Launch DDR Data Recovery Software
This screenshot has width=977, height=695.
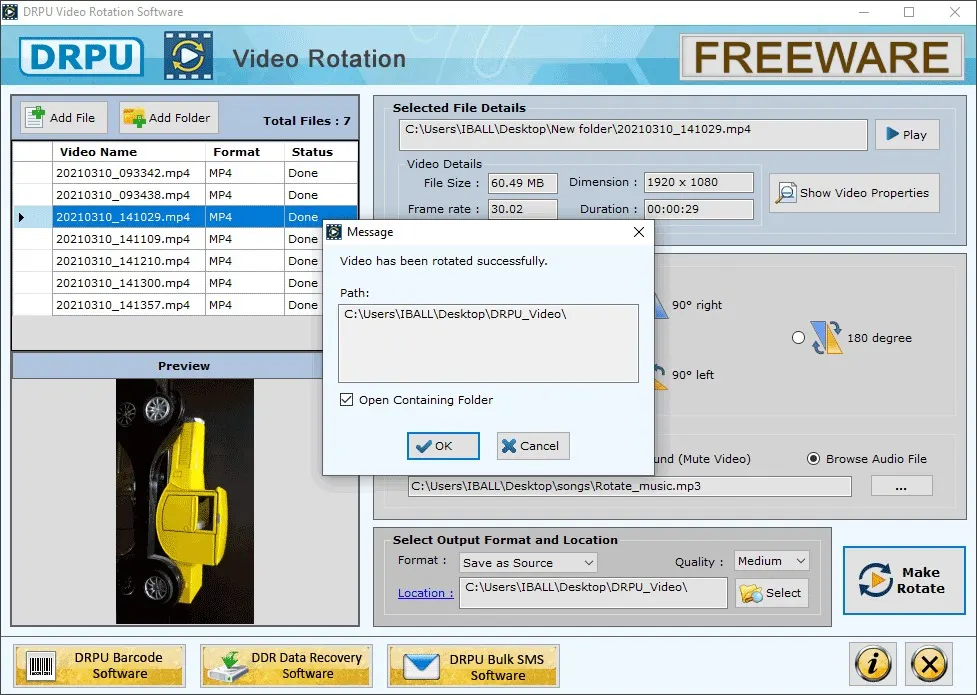pyautogui.click(x=286, y=665)
